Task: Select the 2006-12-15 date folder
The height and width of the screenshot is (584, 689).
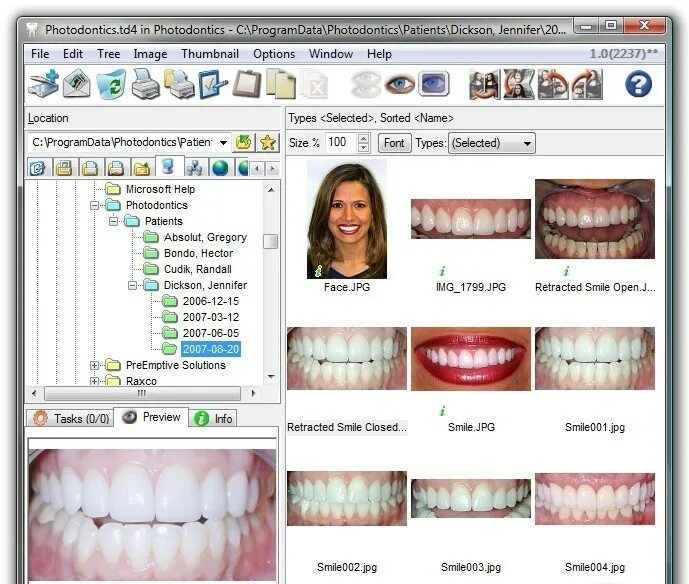Action: tap(211, 301)
